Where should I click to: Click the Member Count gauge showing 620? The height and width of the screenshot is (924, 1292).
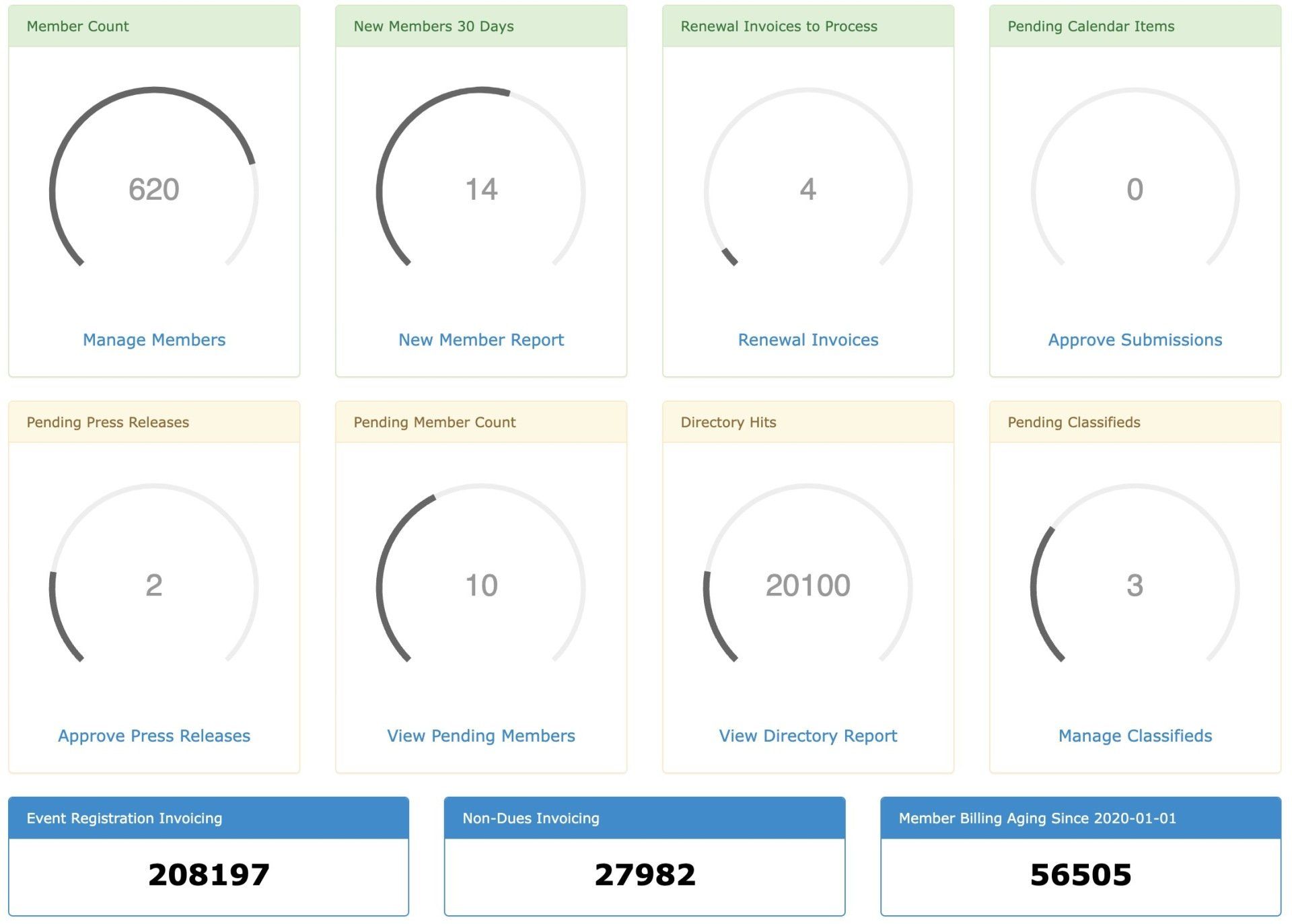click(x=153, y=190)
